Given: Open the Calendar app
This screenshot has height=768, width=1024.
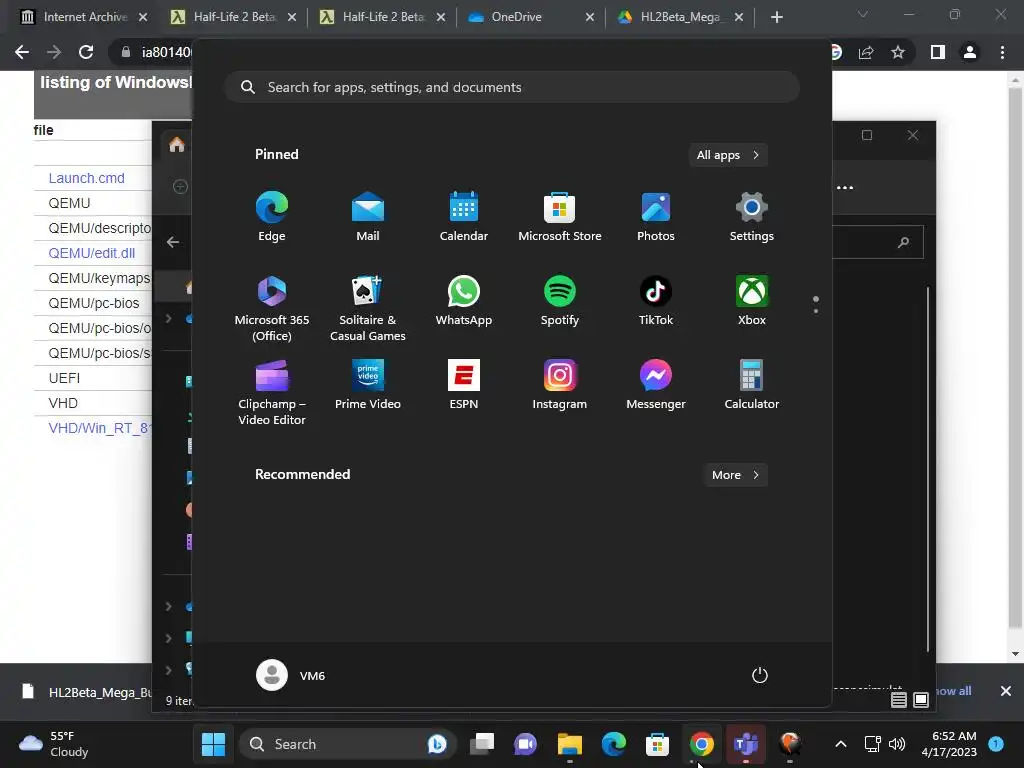Looking at the screenshot, I should (464, 216).
